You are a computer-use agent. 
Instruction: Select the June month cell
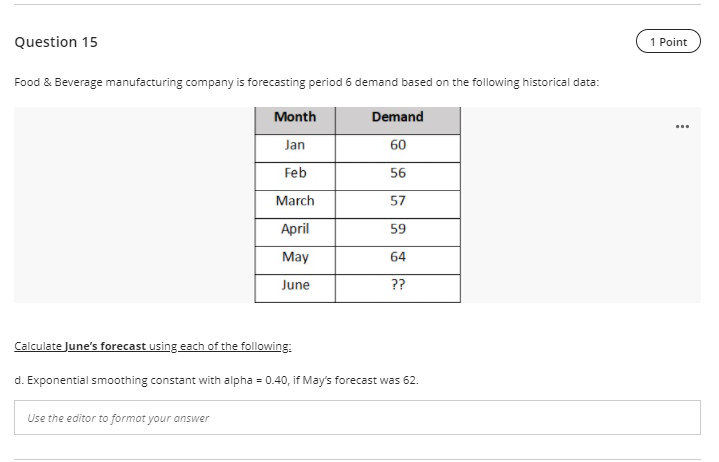pos(295,288)
